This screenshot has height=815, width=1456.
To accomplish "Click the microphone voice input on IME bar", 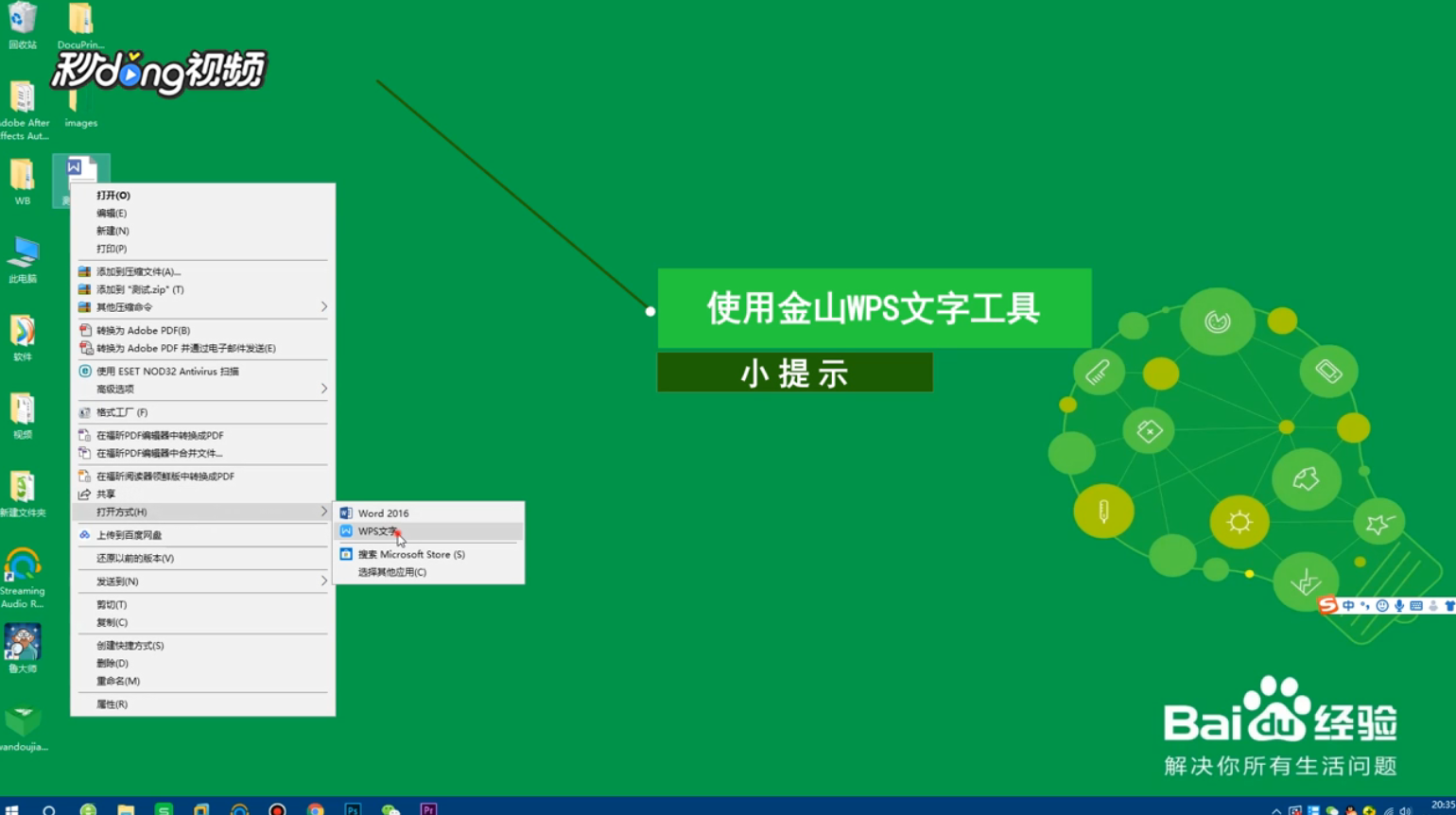I will point(1399,606).
